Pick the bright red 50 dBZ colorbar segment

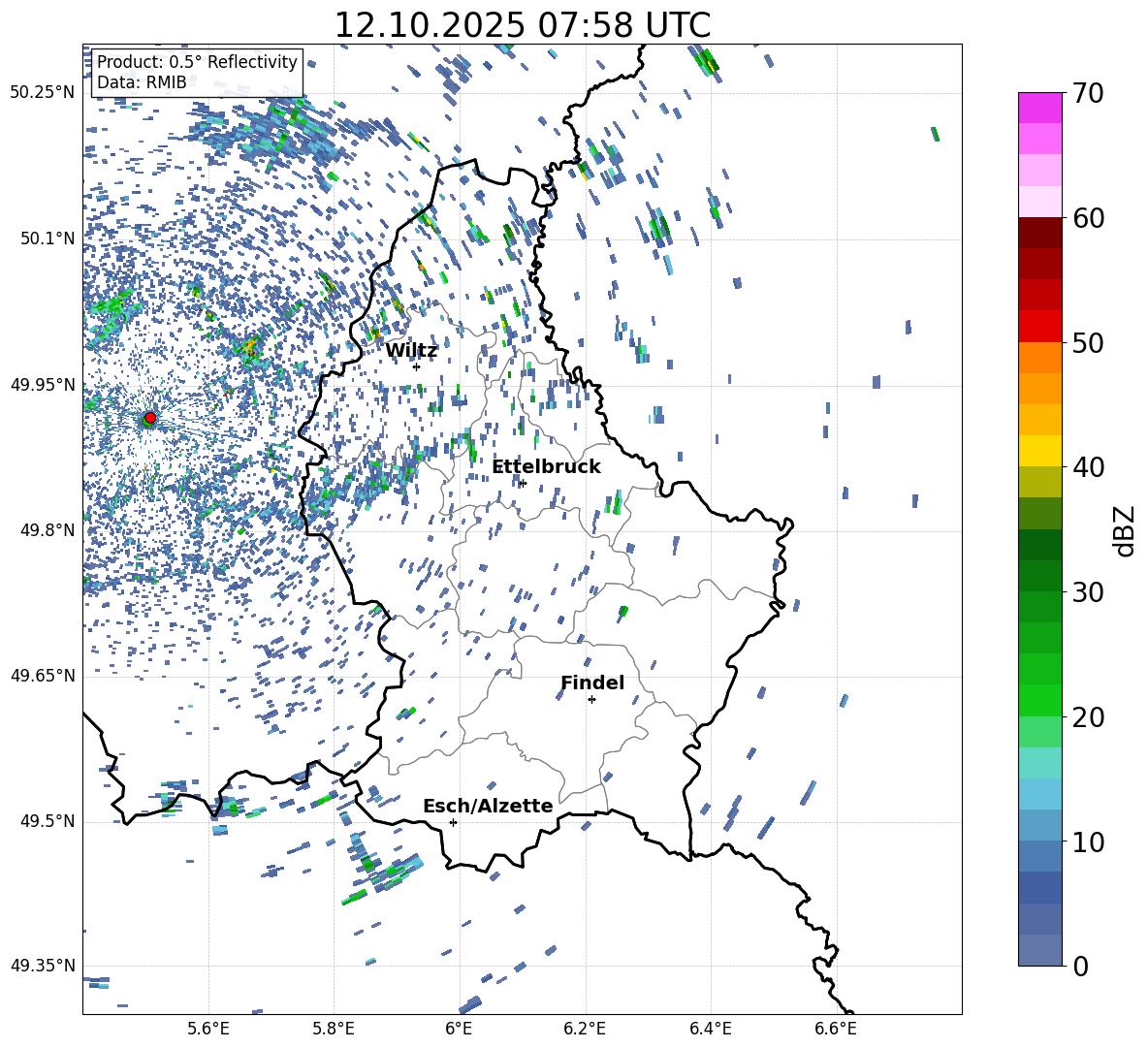pyautogui.click(x=1040, y=326)
